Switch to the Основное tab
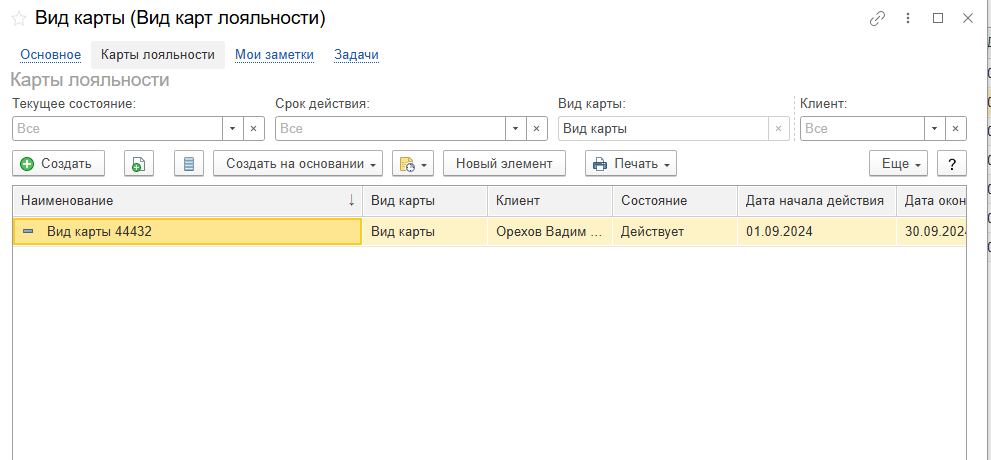The width and height of the screenshot is (991, 460). (50, 55)
